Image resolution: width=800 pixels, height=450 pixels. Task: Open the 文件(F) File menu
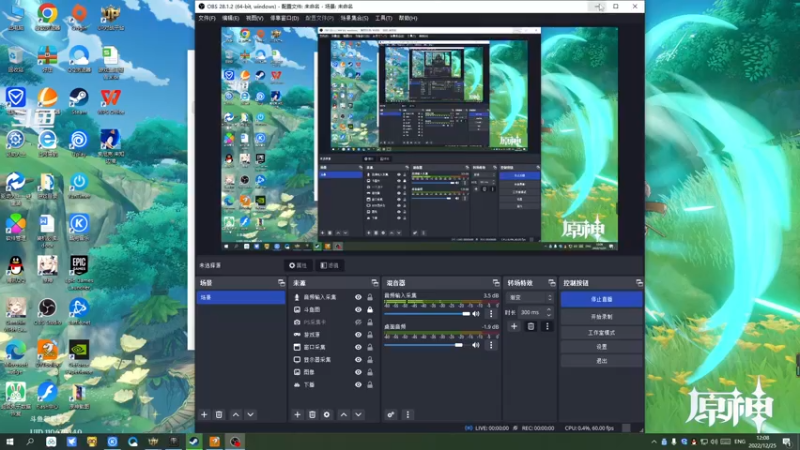207,18
